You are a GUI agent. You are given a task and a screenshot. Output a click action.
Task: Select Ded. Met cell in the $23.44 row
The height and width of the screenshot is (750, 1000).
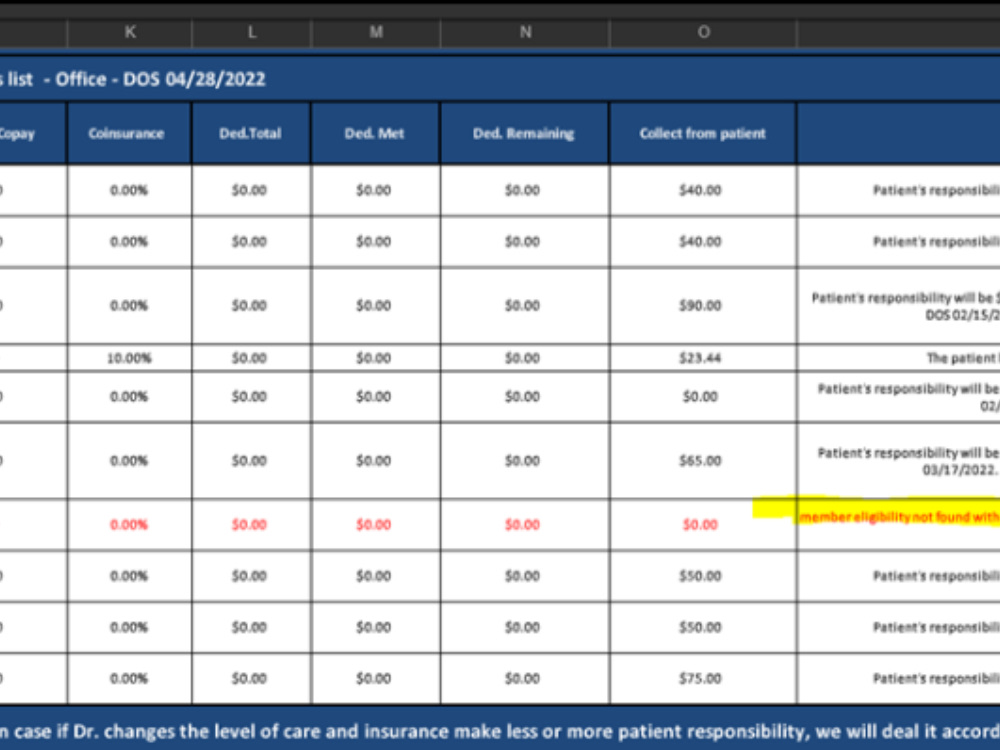tap(376, 358)
